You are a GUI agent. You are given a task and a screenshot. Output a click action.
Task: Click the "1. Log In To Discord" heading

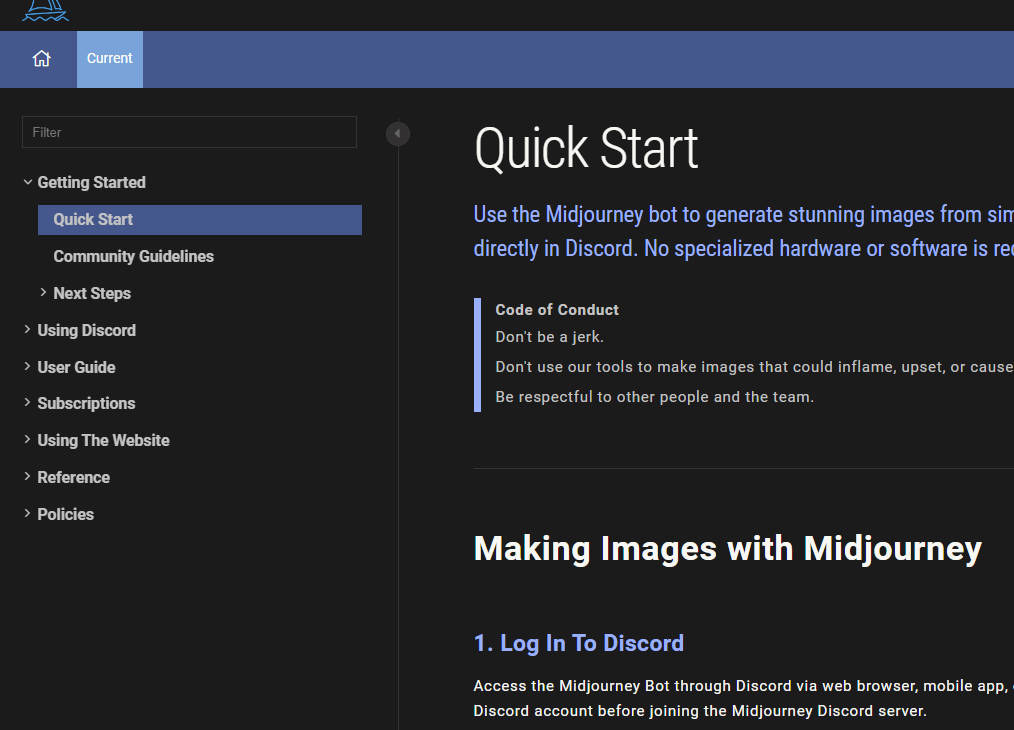coord(579,643)
